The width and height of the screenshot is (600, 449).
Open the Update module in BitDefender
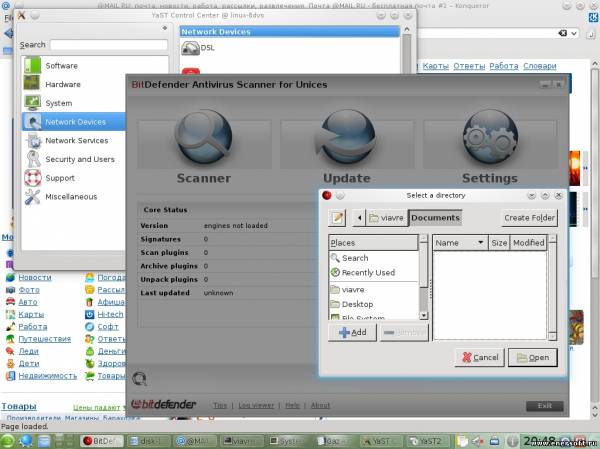click(347, 145)
